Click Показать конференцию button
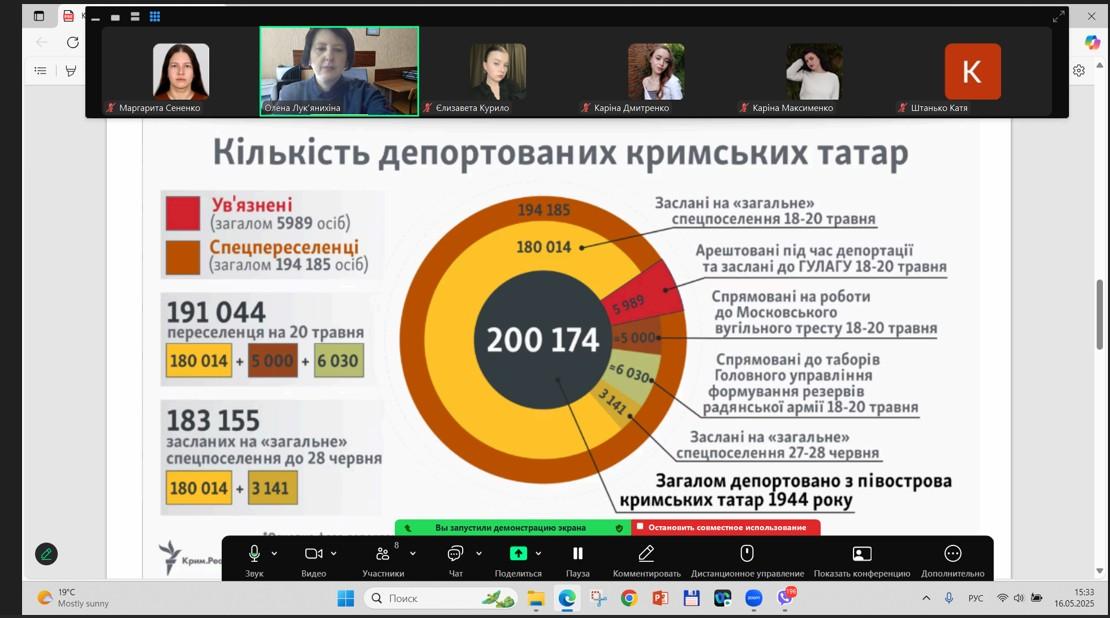The image size is (1110, 618). coord(862,559)
